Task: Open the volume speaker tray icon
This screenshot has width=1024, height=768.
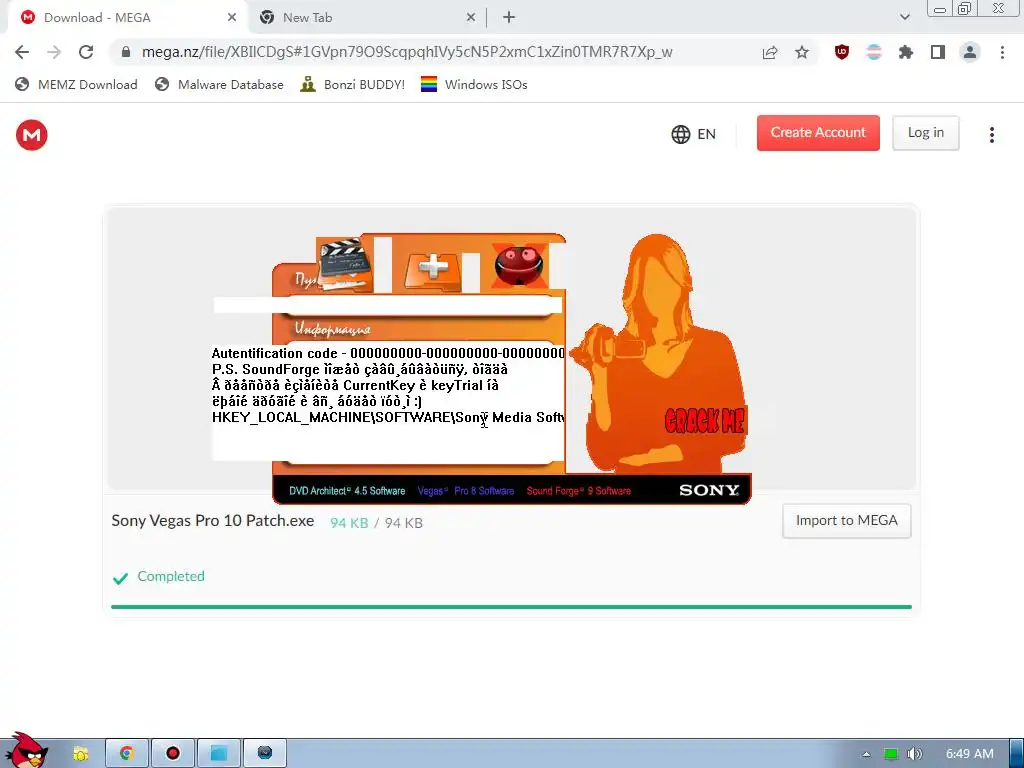Action: click(914, 754)
